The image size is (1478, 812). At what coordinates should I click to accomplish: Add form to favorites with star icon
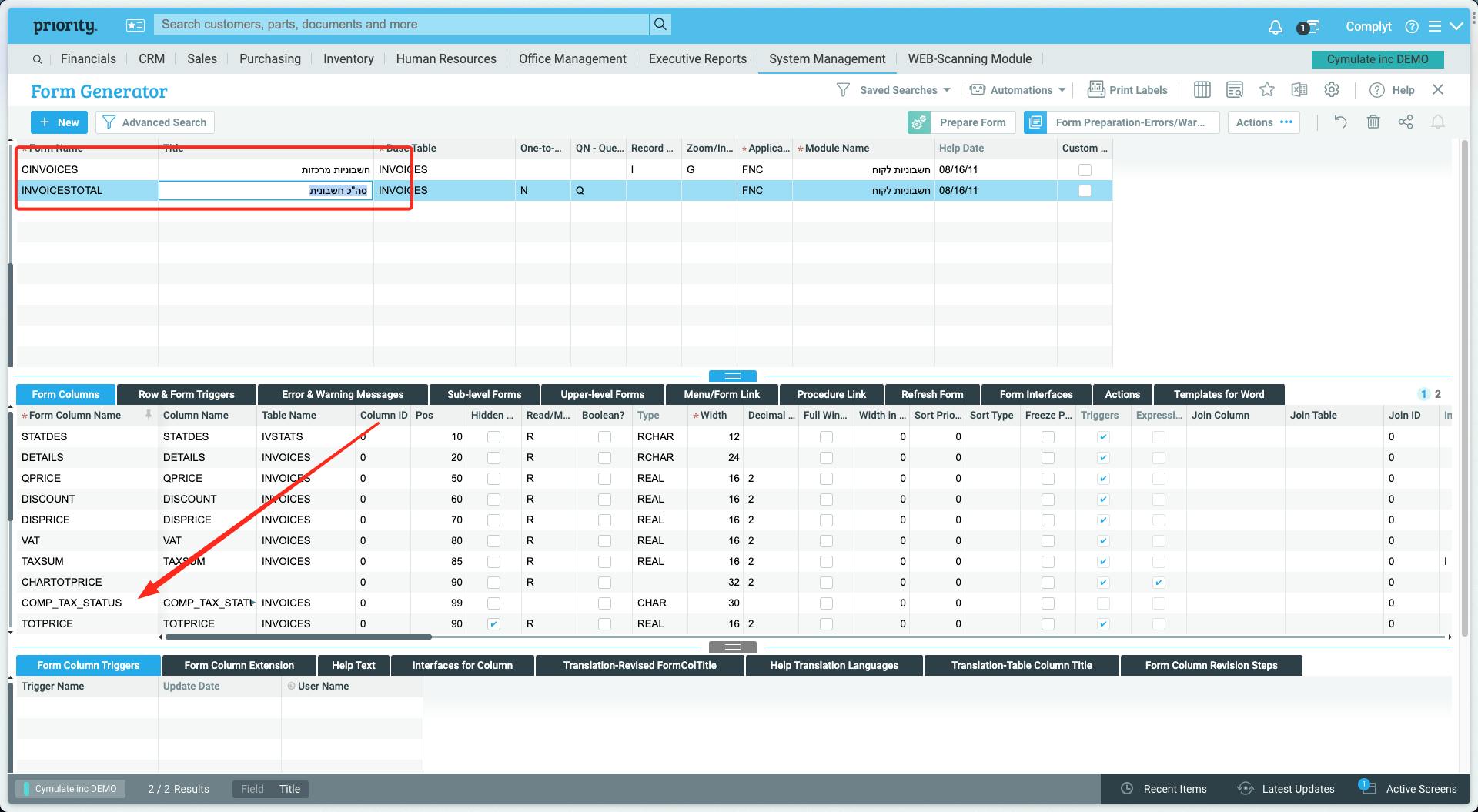1267,90
